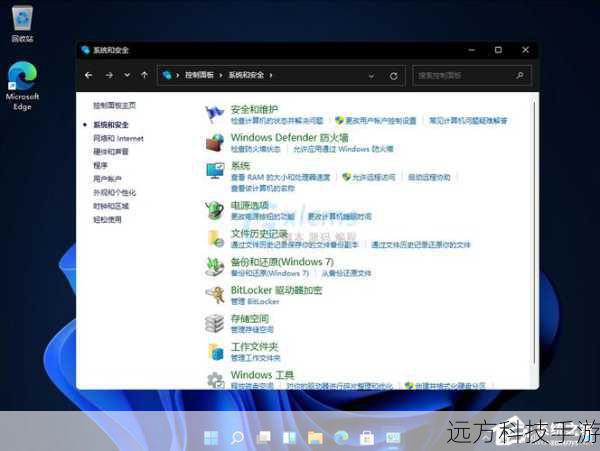Go forward with the forward arrow

pos(109,75)
